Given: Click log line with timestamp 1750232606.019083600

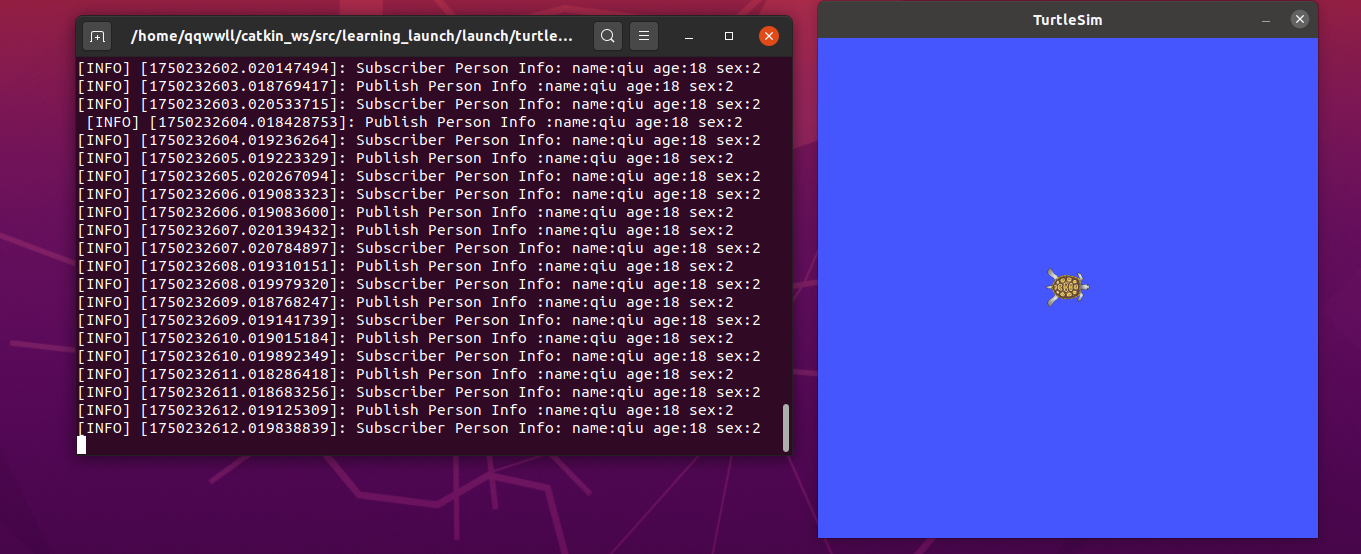Looking at the screenshot, I should click(x=405, y=212).
